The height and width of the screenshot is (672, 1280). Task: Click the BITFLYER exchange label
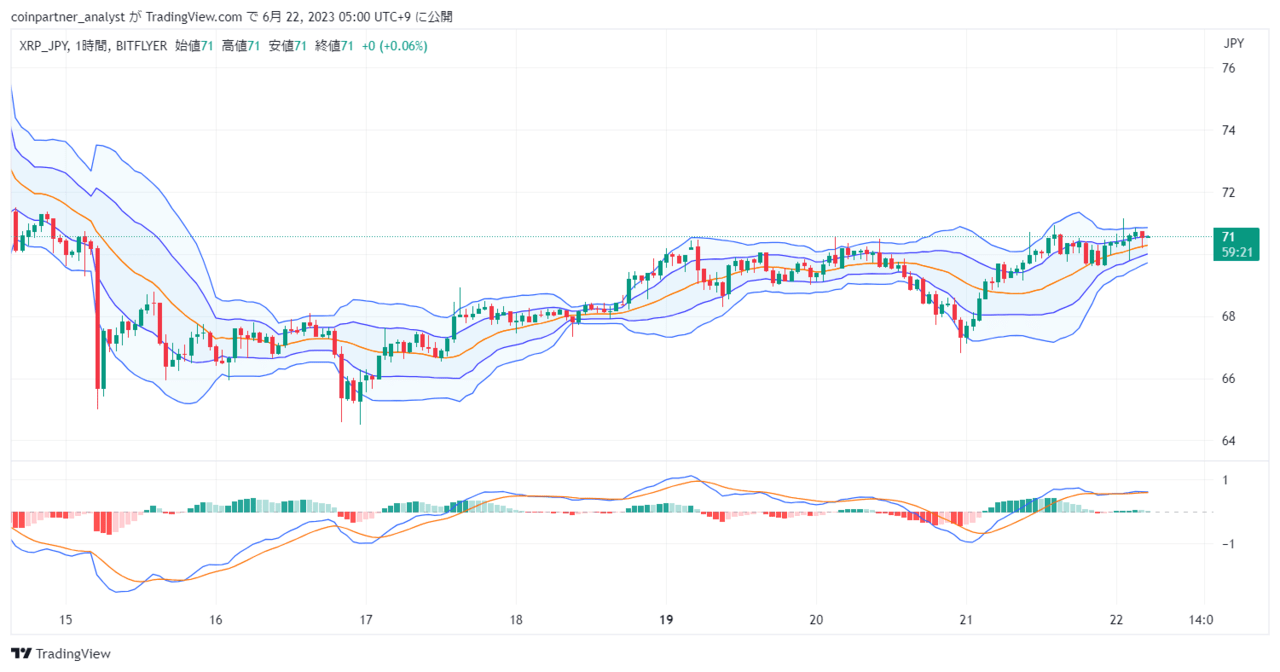click(141, 46)
